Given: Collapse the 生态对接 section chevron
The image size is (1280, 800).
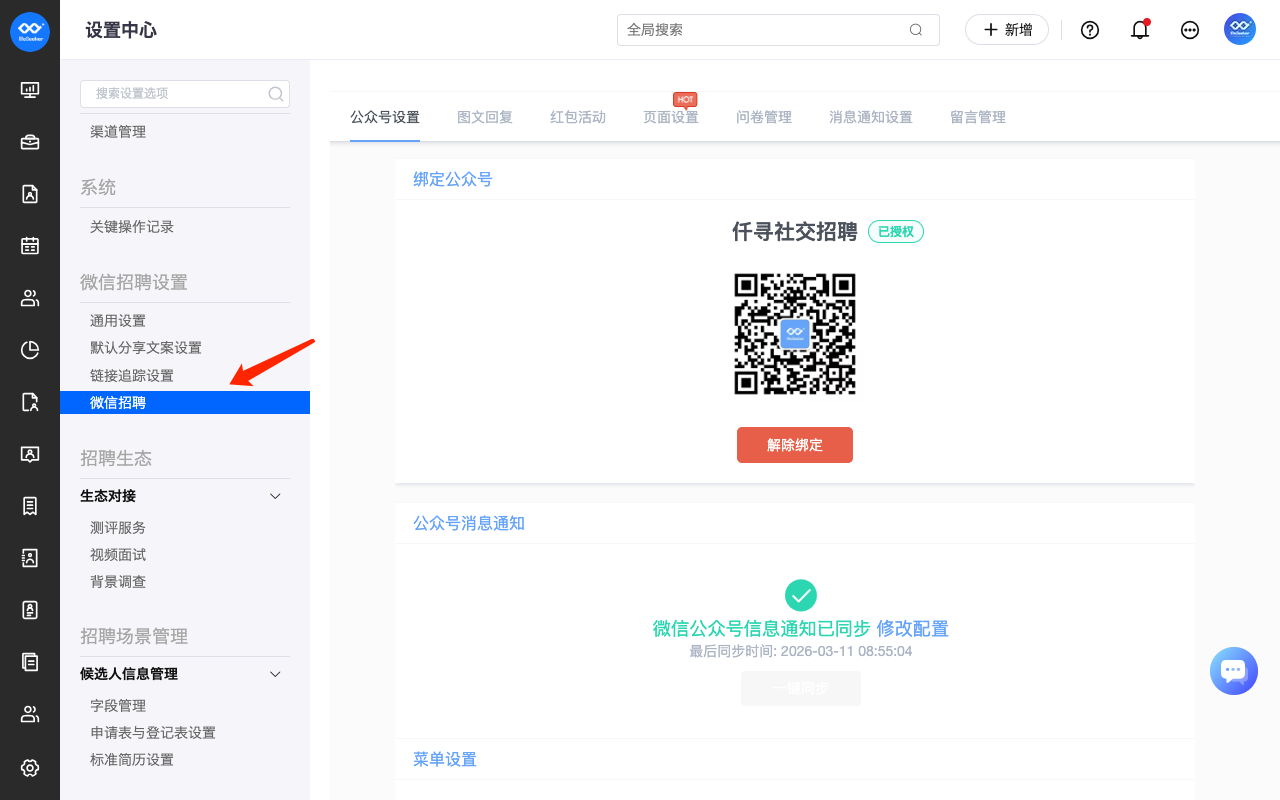Looking at the screenshot, I should (x=276, y=496).
